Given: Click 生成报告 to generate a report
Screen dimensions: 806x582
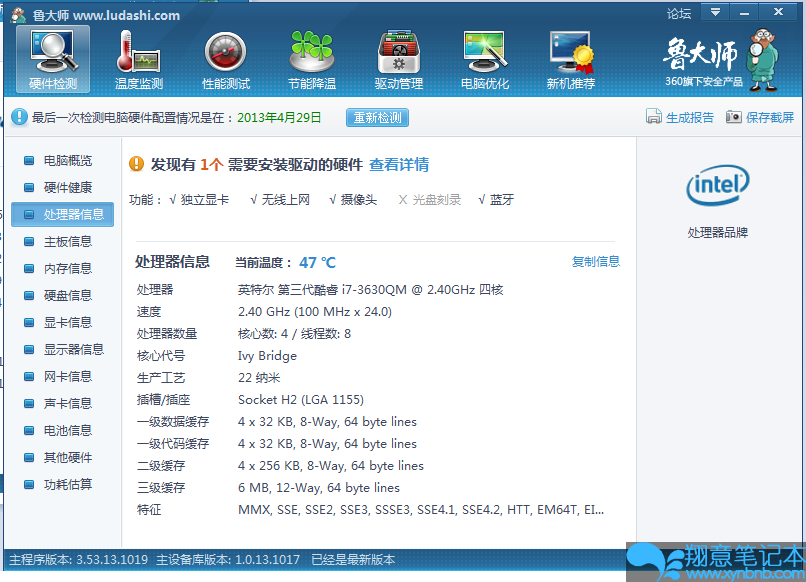Looking at the screenshot, I should pos(690,118).
